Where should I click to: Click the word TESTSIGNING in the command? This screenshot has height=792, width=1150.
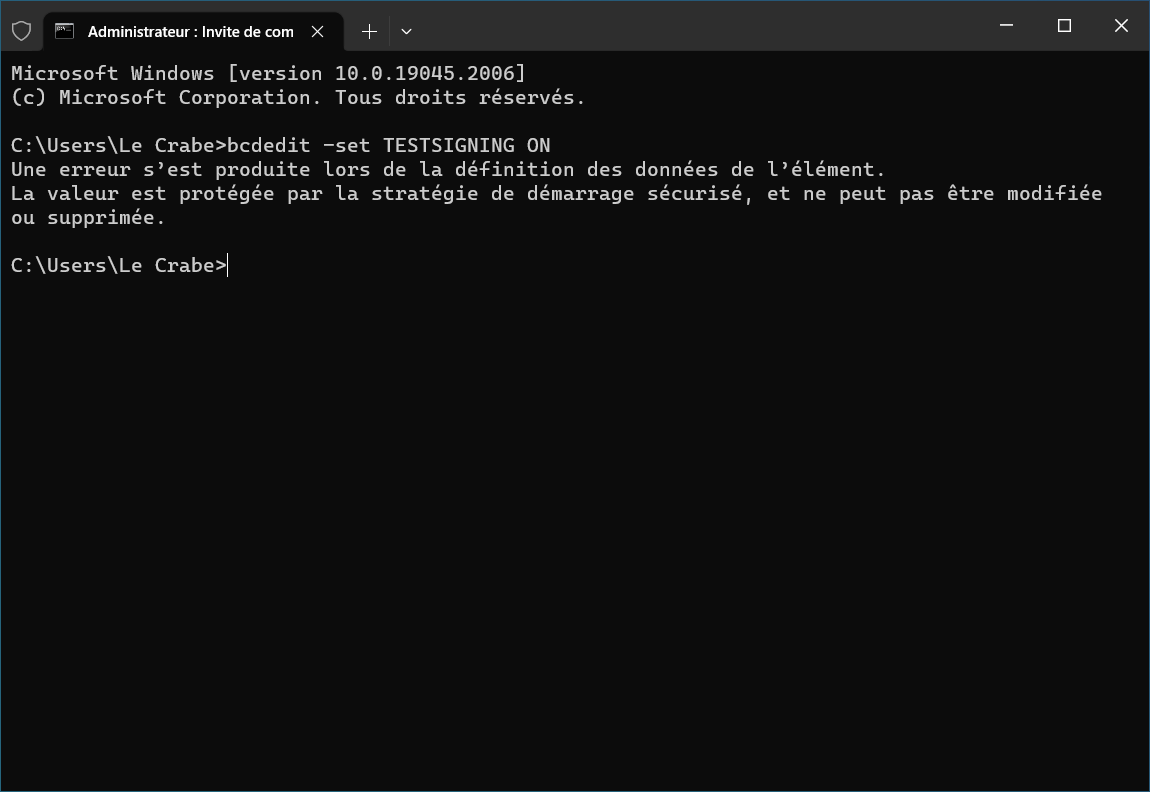pyautogui.click(x=449, y=145)
